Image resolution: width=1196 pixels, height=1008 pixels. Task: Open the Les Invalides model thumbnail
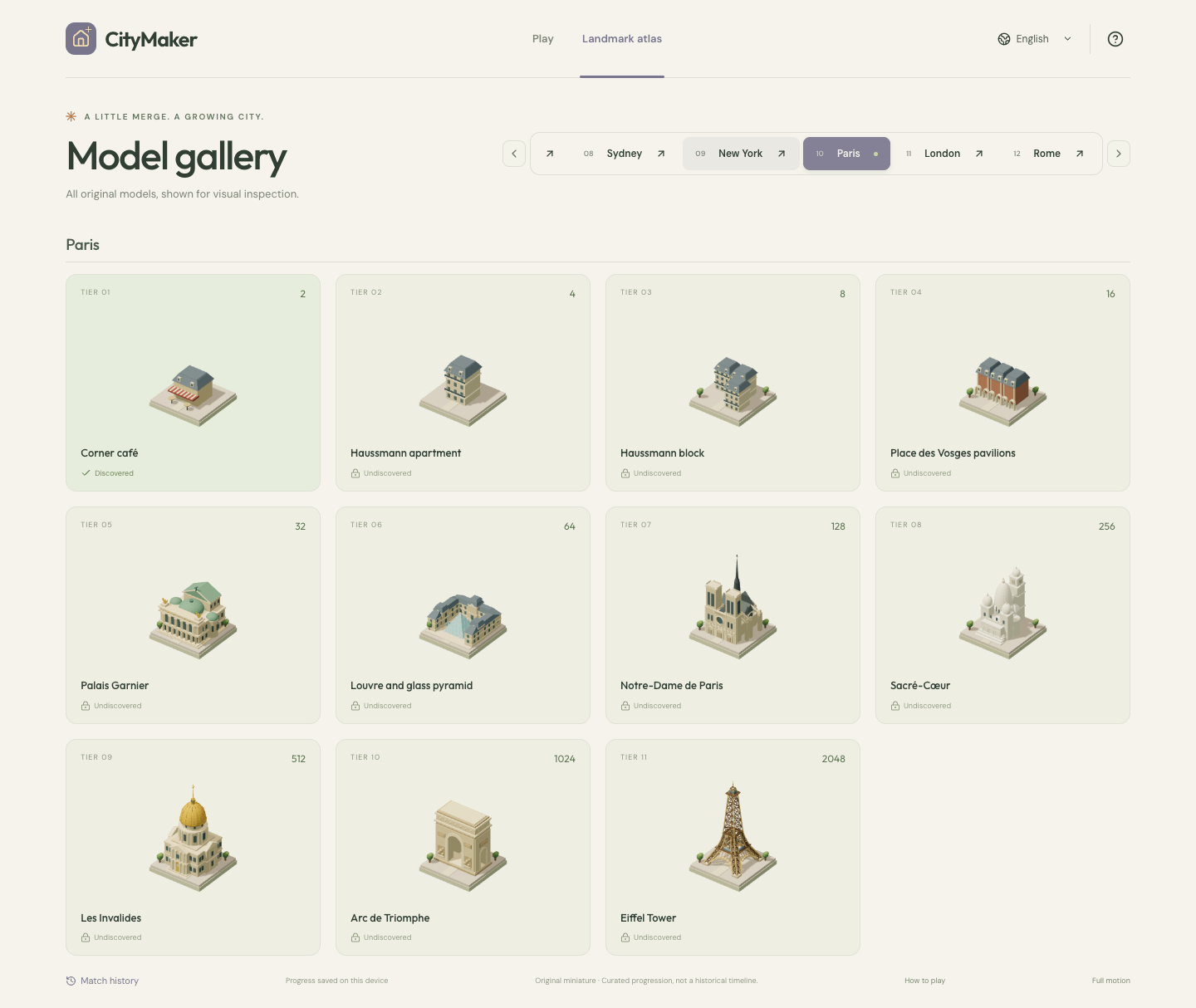[x=194, y=838]
